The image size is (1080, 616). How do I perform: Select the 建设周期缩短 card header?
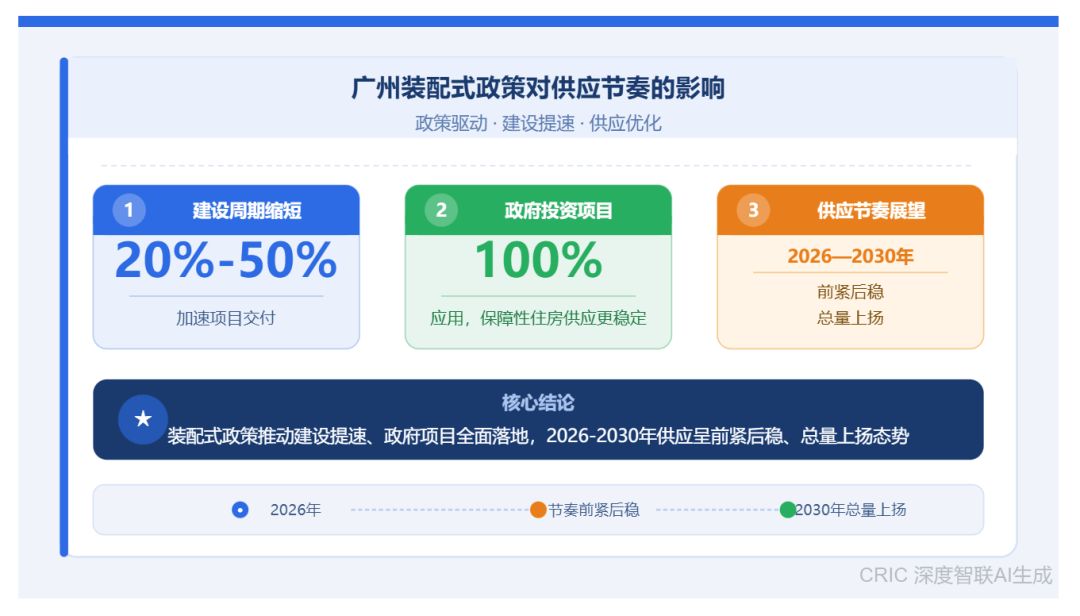[x=246, y=211]
